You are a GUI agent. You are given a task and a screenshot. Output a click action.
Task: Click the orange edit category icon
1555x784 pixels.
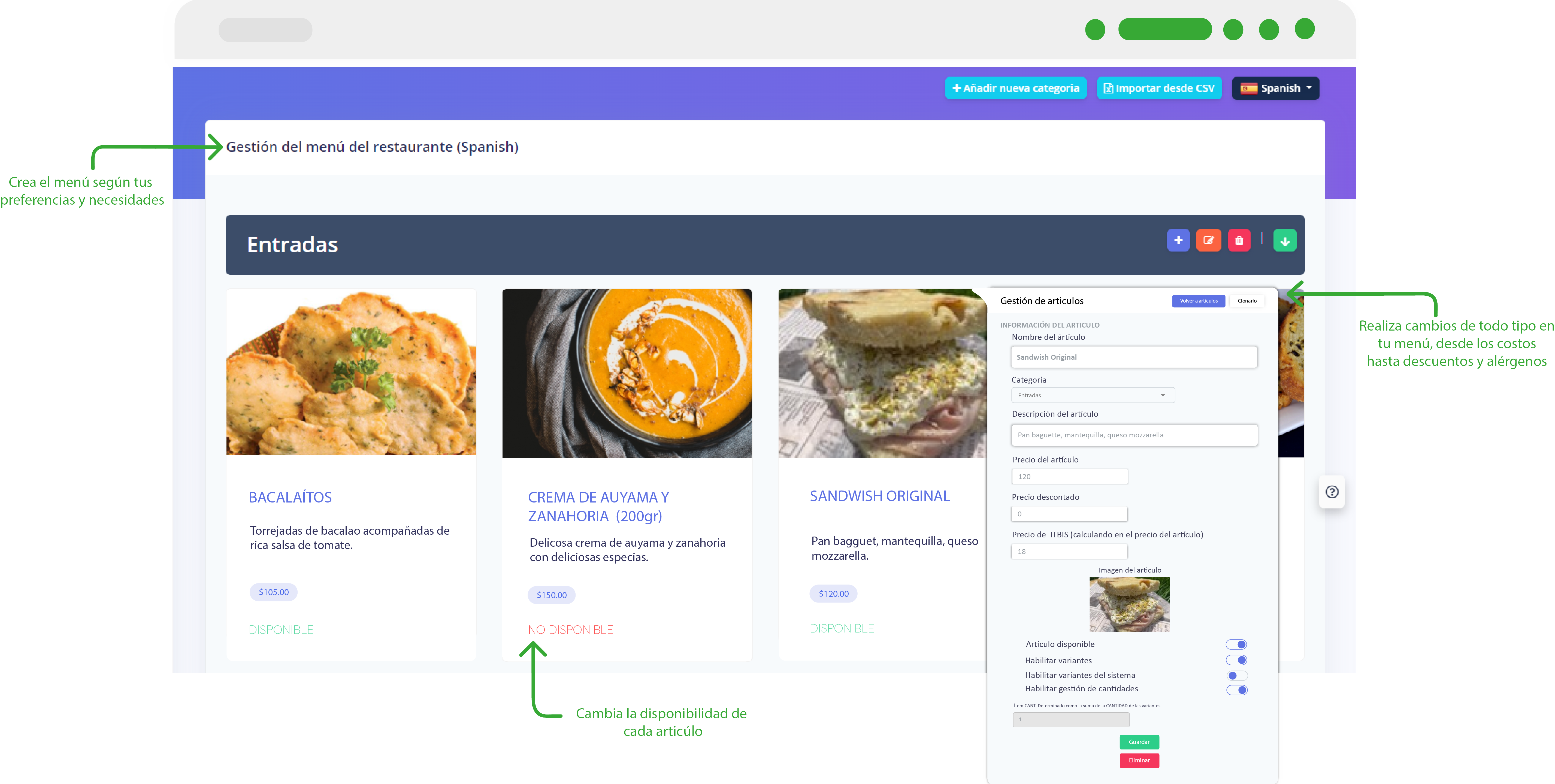pos(1209,240)
